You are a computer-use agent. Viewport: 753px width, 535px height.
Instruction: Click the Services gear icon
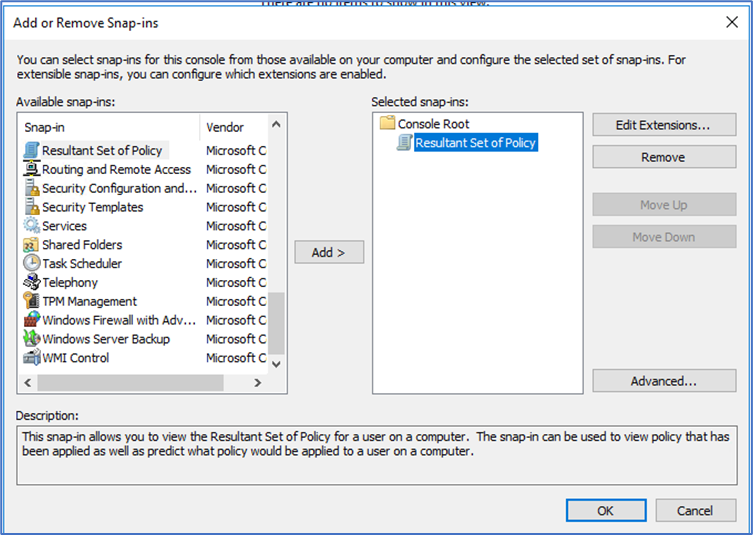pyautogui.click(x=31, y=226)
